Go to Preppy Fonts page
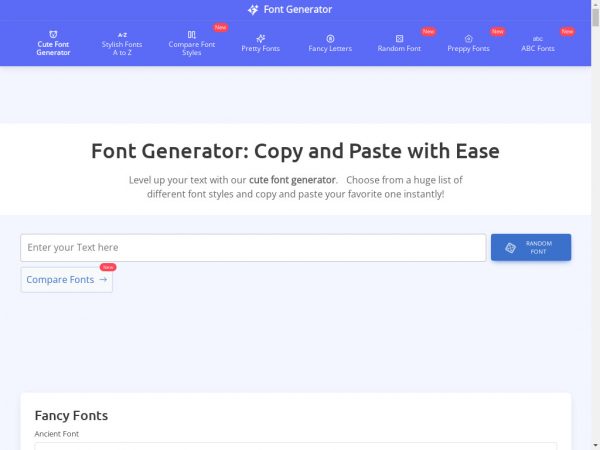 (468, 43)
